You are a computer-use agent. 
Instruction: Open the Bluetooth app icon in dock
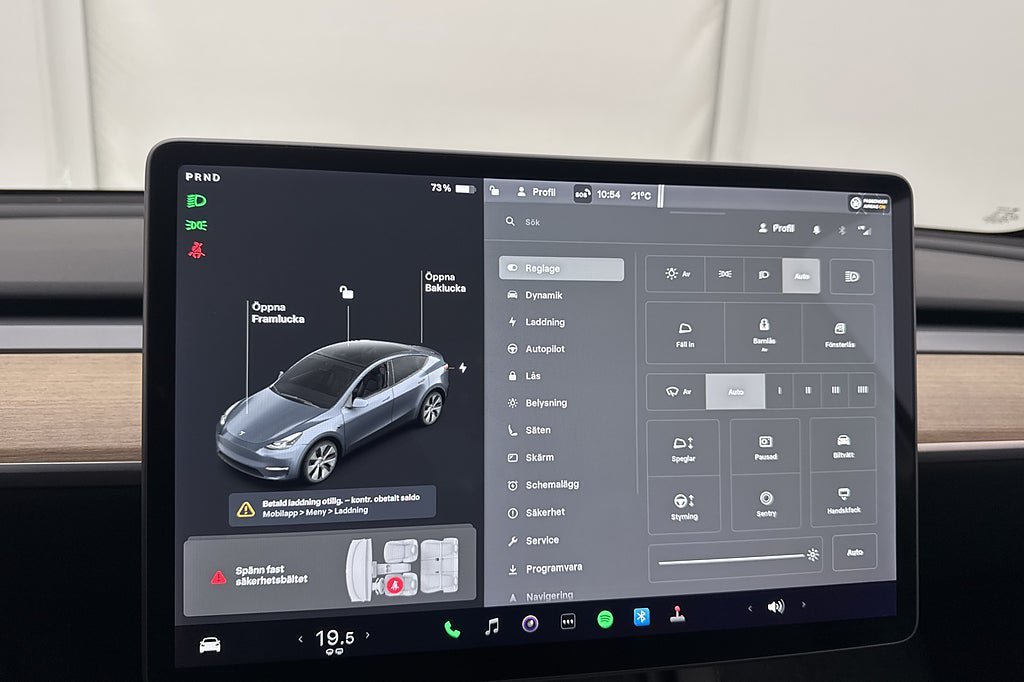tap(641, 617)
